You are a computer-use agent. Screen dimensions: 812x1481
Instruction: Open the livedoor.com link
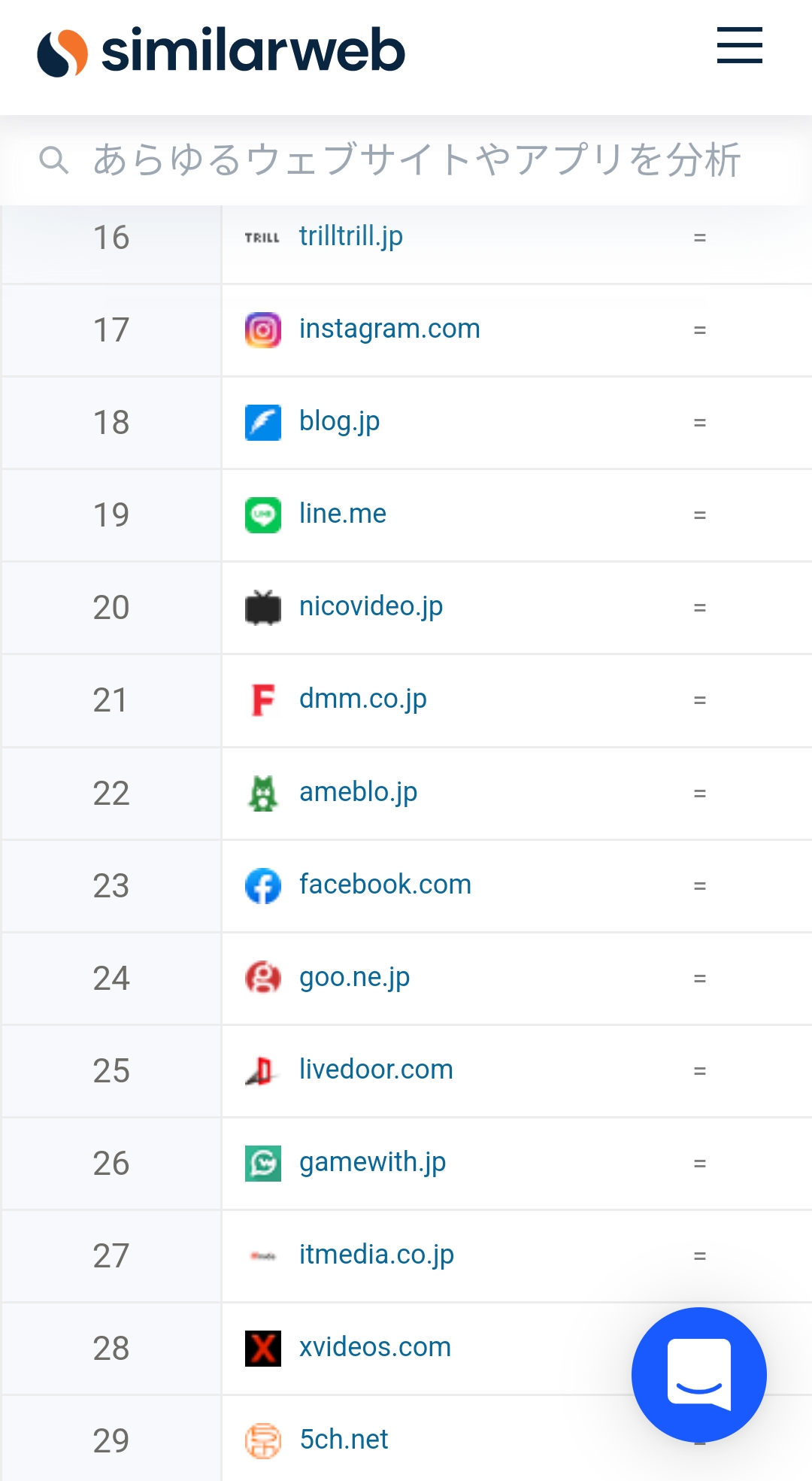point(376,1070)
